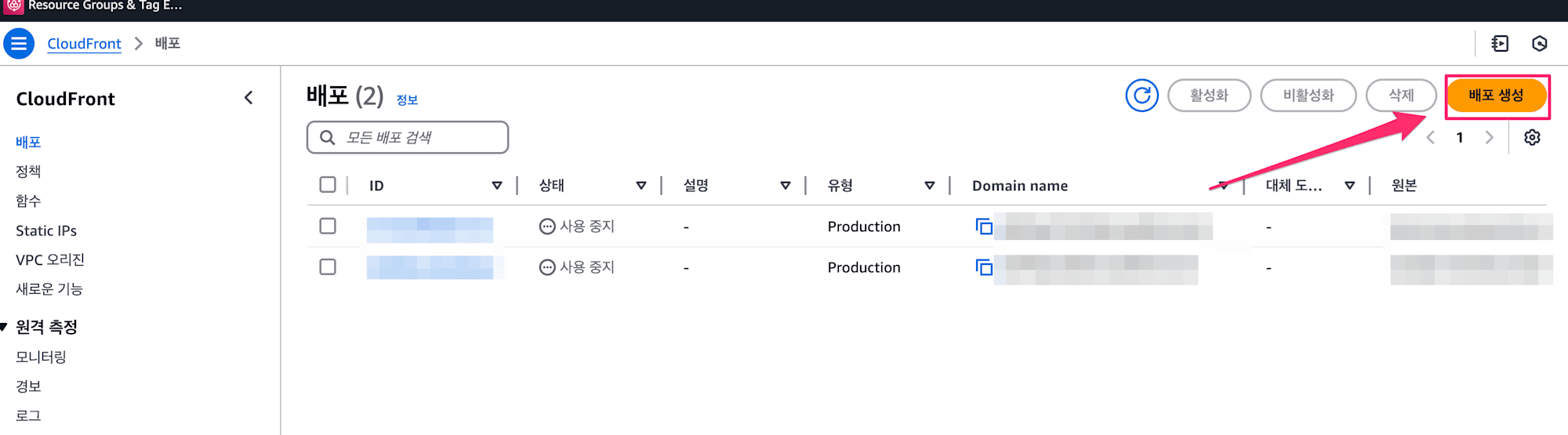1568x435 pixels.
Task: Open VPC 오리진 in the sidebar
Action: 50,259
